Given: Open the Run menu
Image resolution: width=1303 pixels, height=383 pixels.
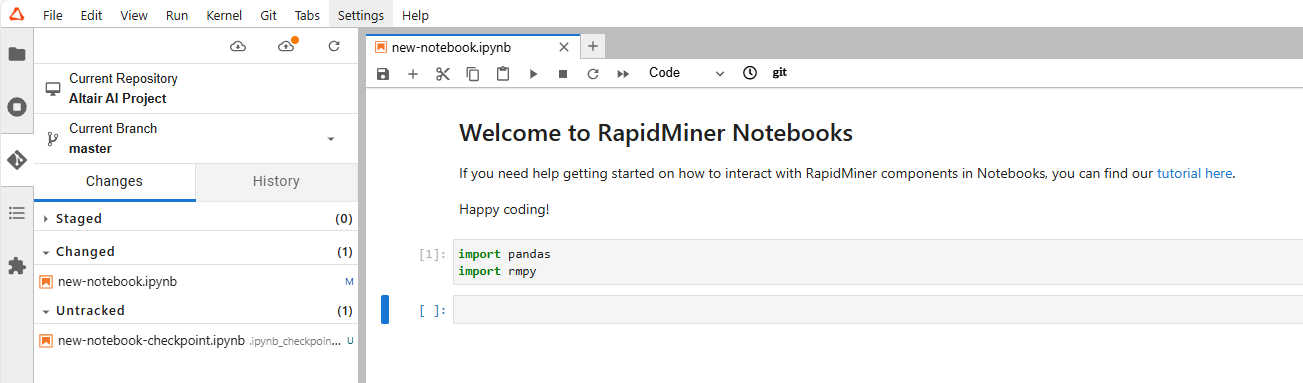Looking at the screenshot, I should coord(177,16).
